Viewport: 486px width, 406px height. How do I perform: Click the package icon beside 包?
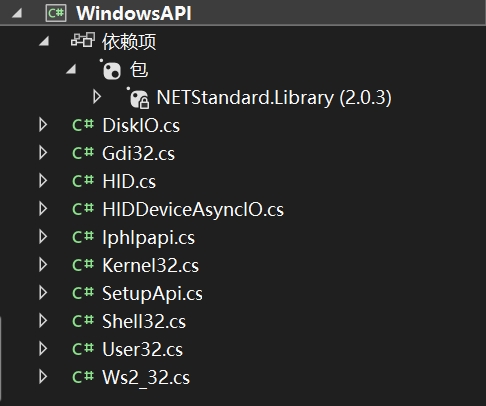(111, 69)
